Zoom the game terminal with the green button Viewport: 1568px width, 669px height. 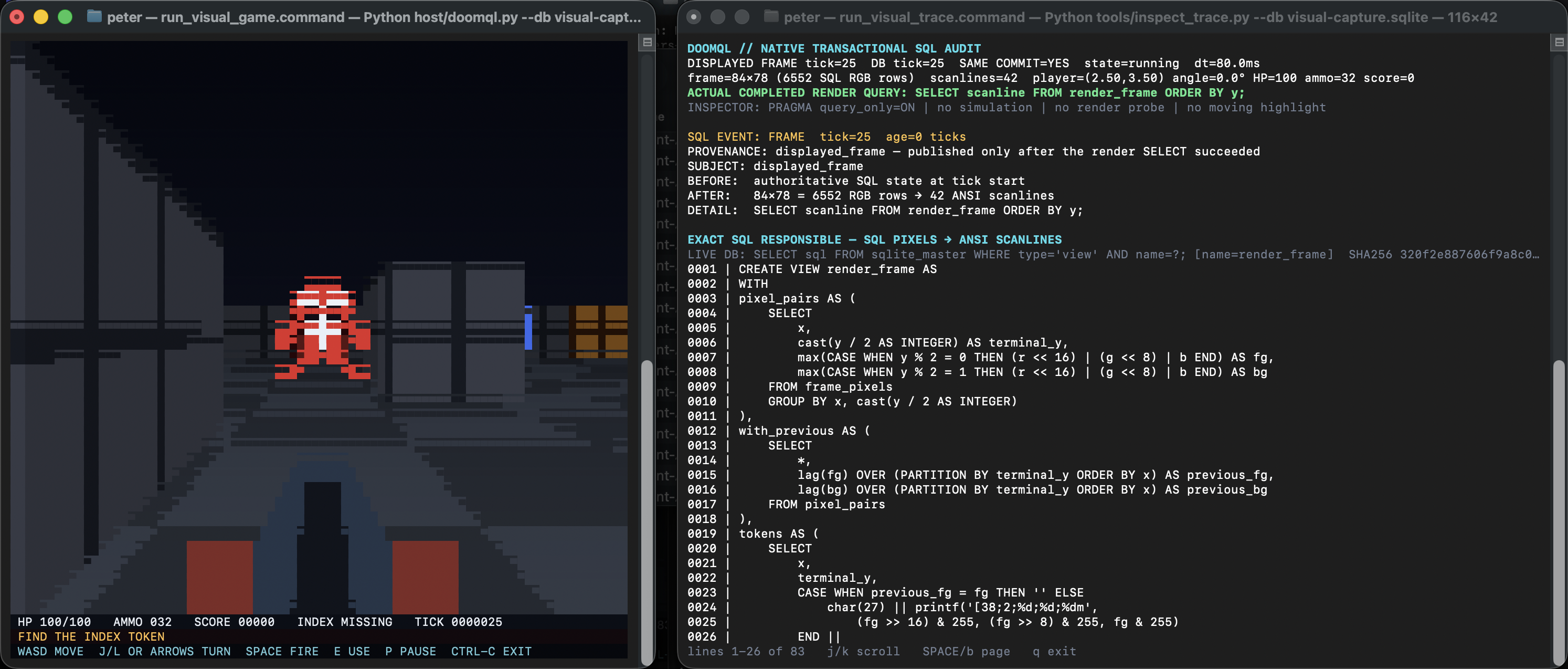point(65,17)
